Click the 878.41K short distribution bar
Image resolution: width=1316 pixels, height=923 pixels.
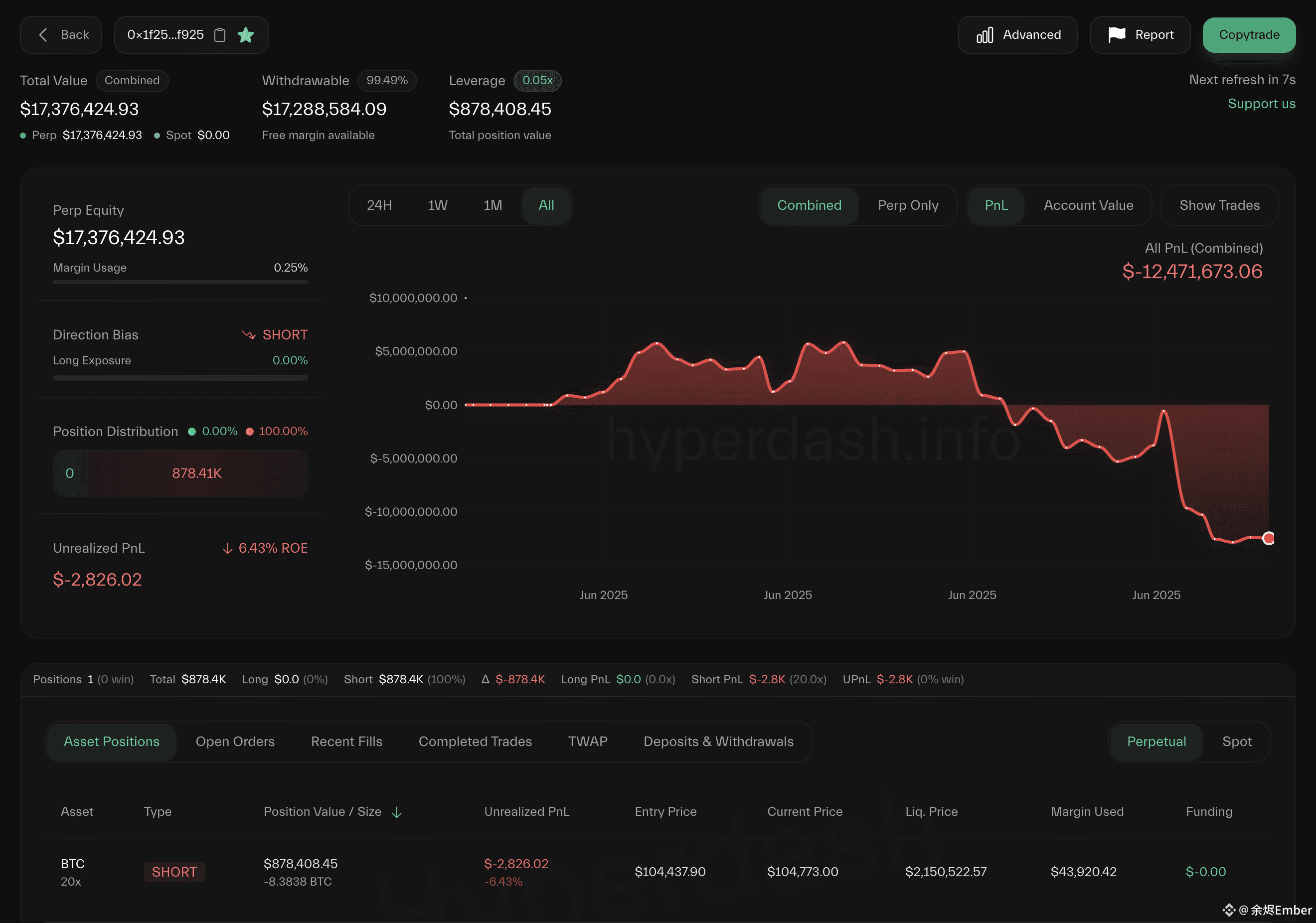tap(196, 473)
